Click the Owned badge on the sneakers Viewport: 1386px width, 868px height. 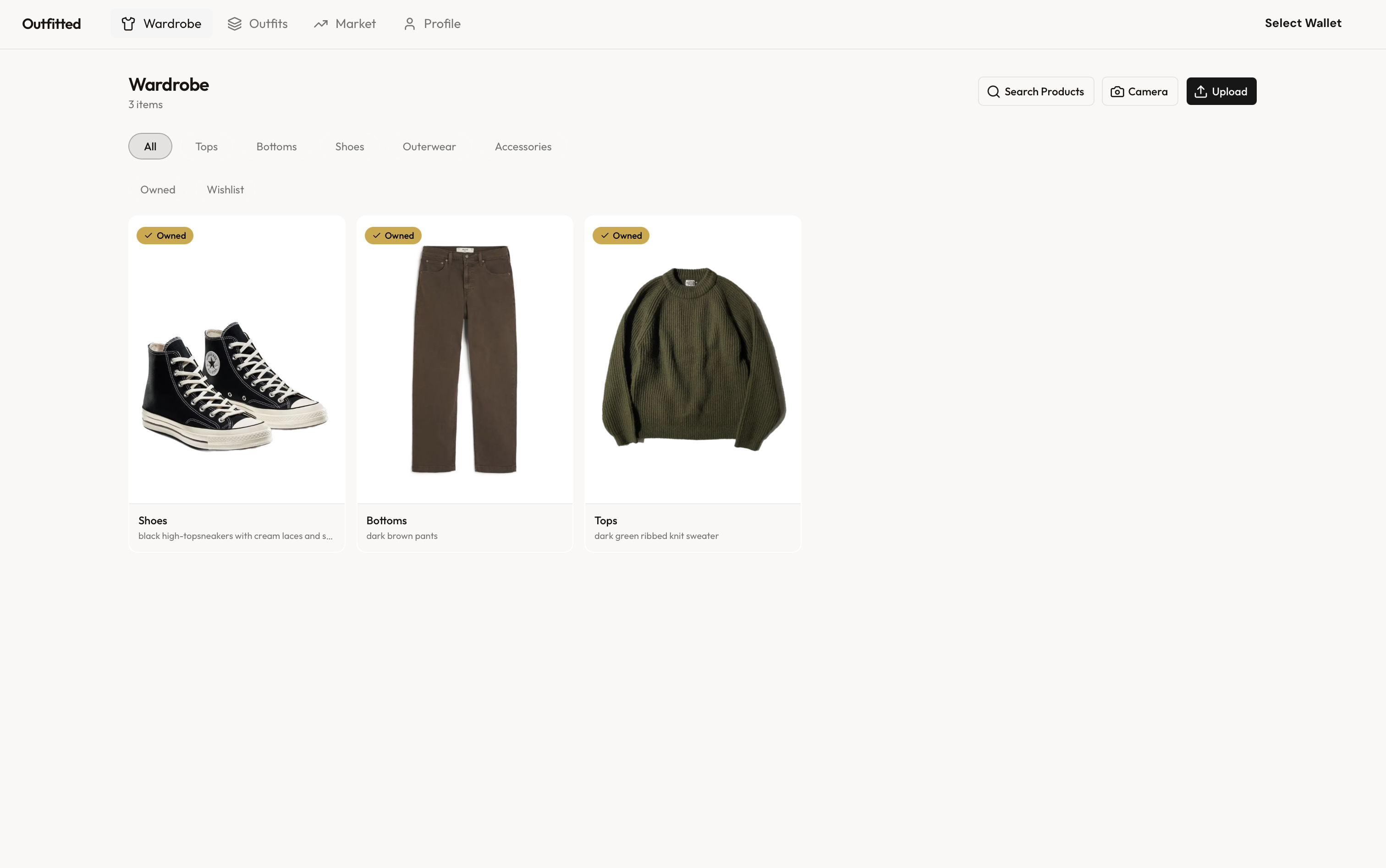tap(165, 236)
